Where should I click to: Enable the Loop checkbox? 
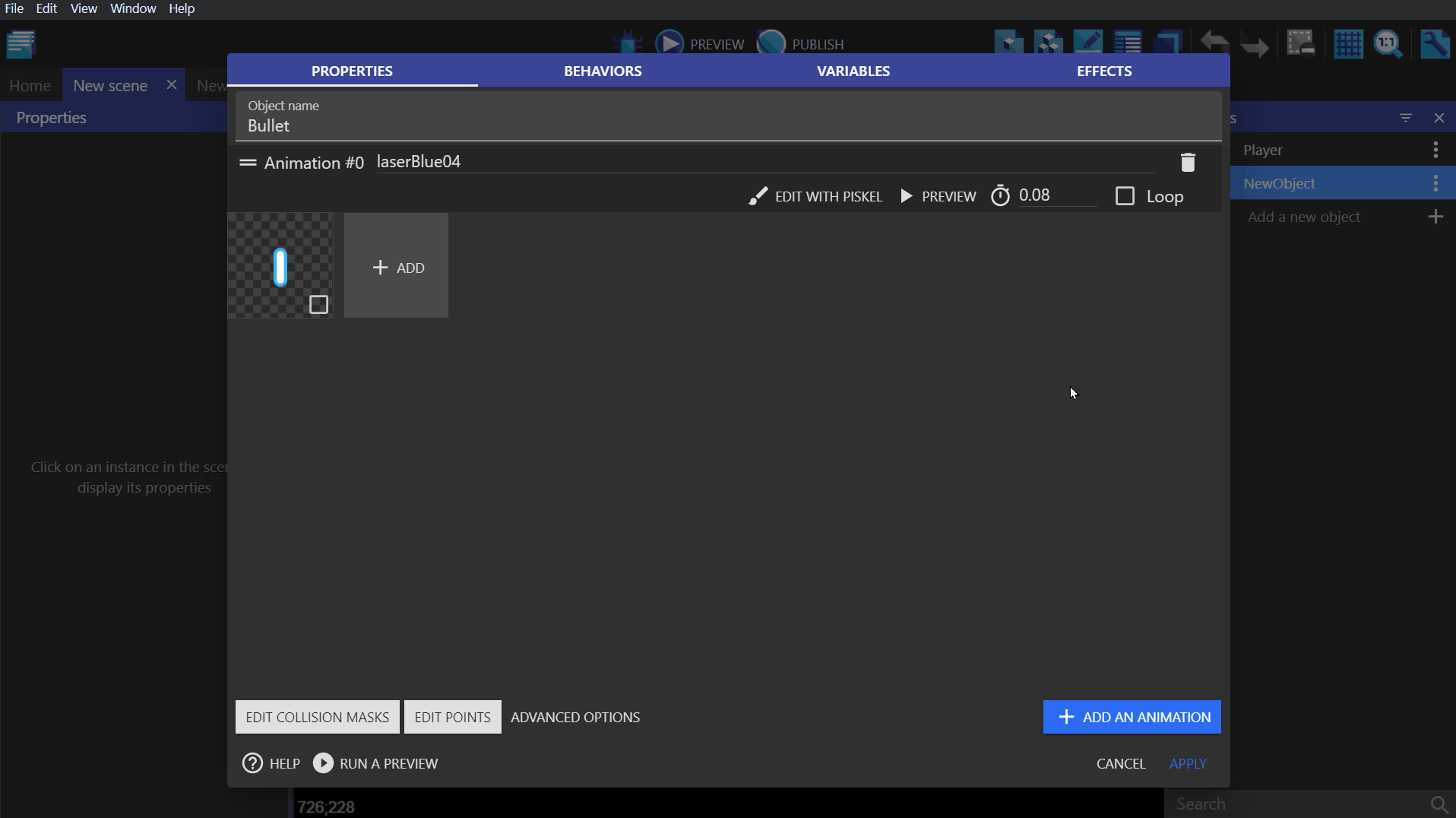tap(1125, 196)
